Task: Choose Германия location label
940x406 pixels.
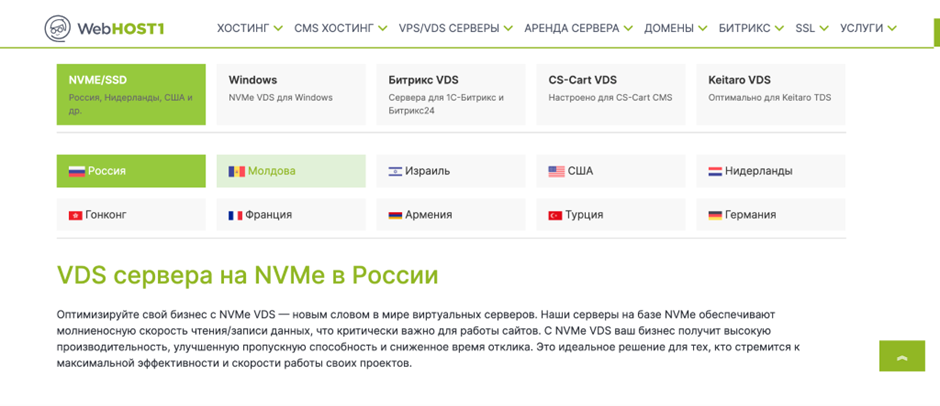Action: pos(751,215)
